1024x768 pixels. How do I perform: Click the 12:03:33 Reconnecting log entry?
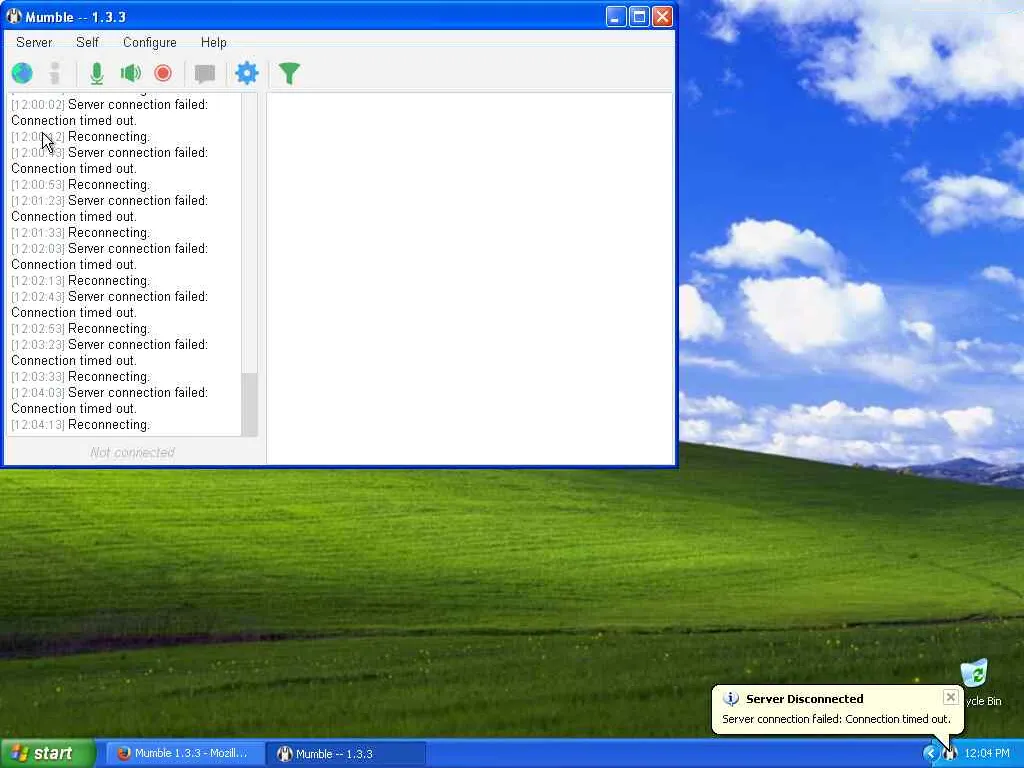(80, 377)
